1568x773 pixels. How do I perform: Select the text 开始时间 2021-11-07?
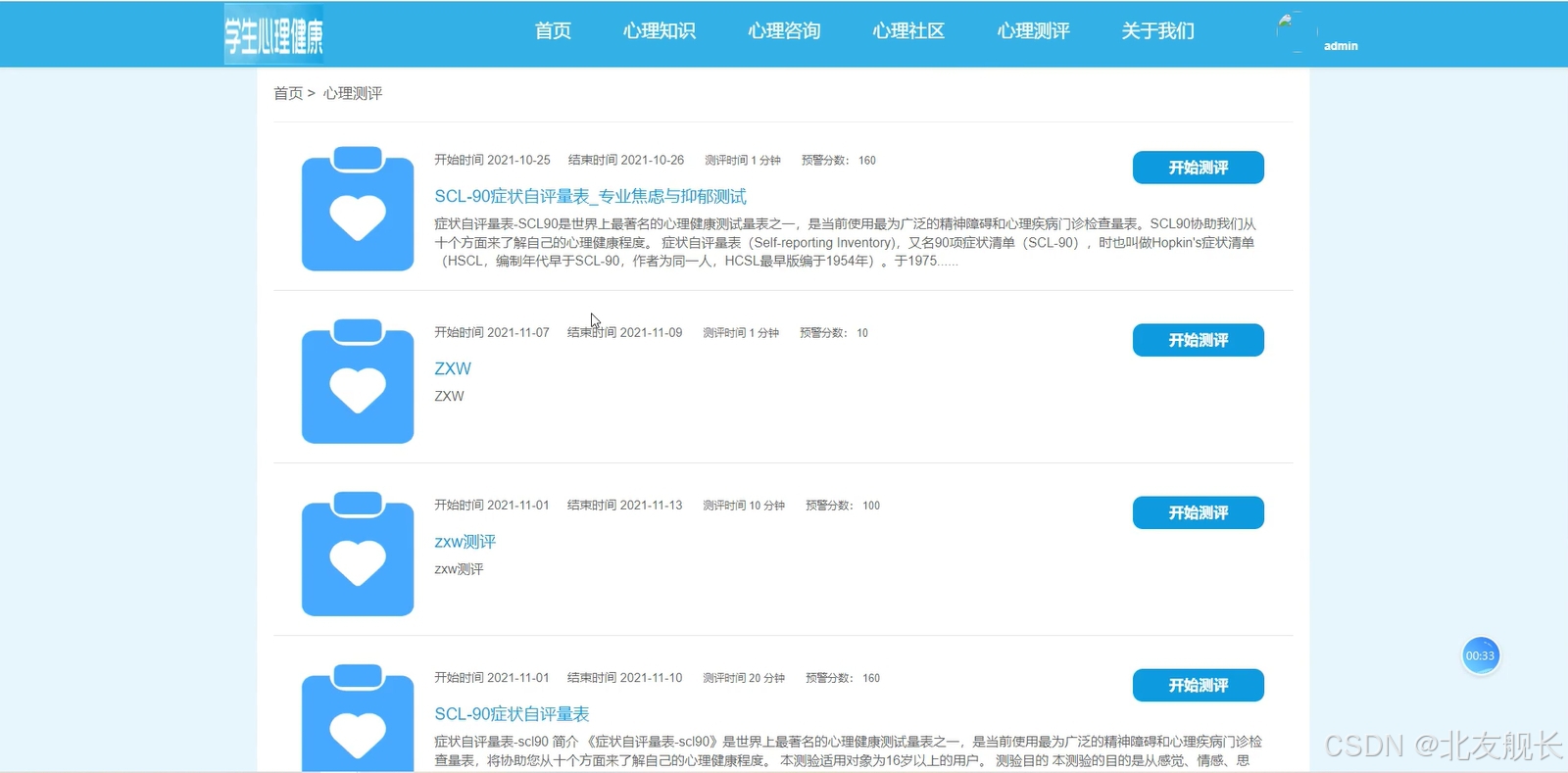[492, 332]
